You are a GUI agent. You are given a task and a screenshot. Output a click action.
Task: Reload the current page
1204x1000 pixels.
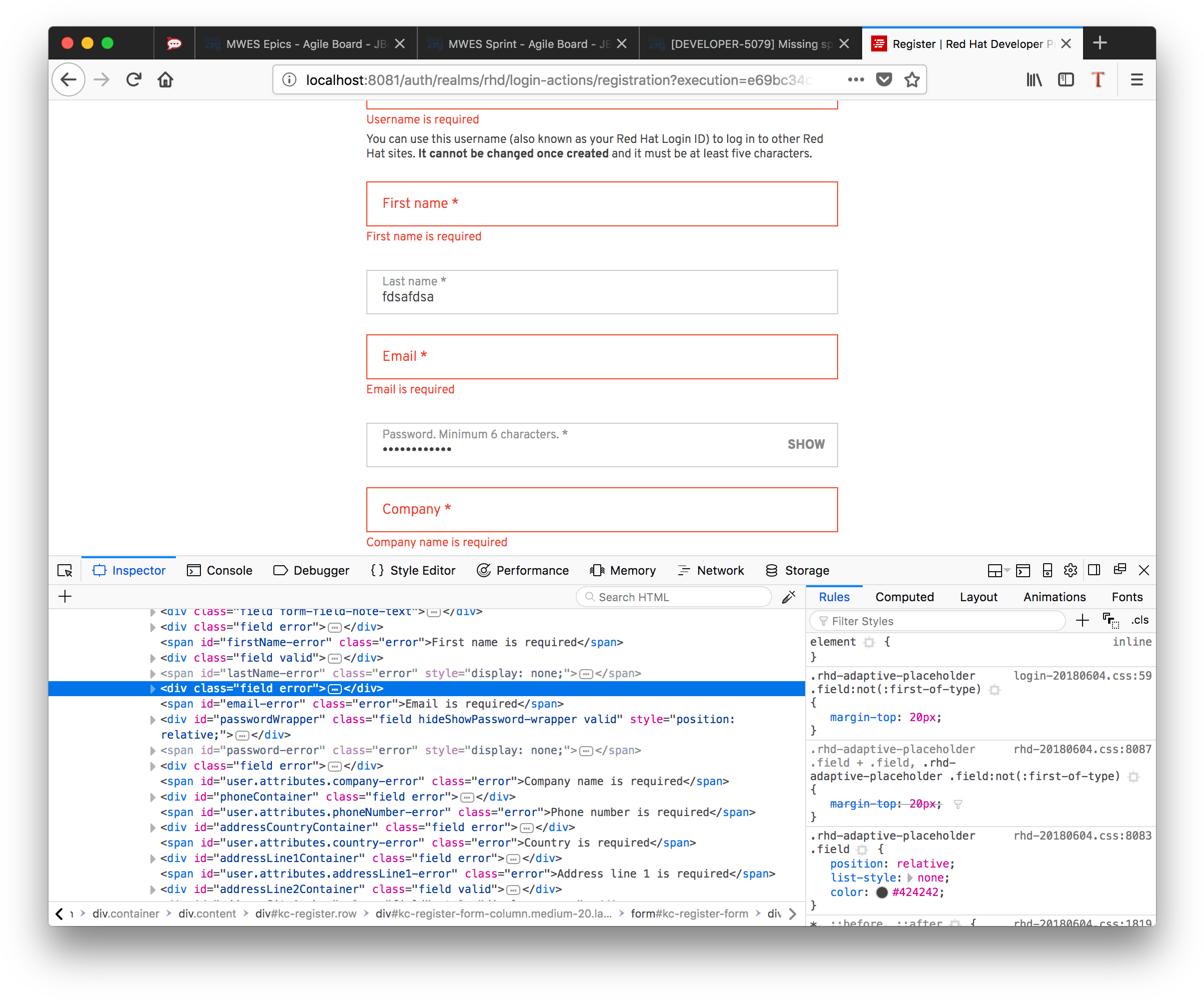(133, 79)
